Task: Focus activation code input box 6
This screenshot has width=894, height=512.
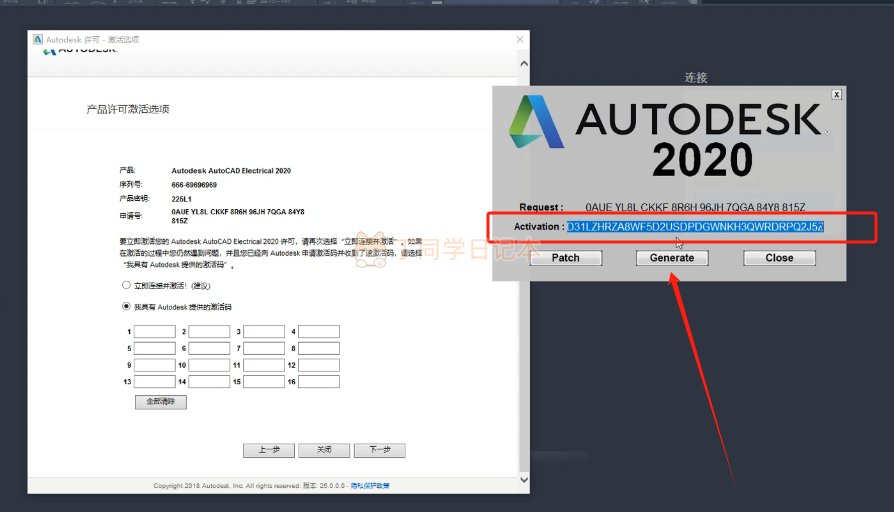Action: [x=209, y=348]
